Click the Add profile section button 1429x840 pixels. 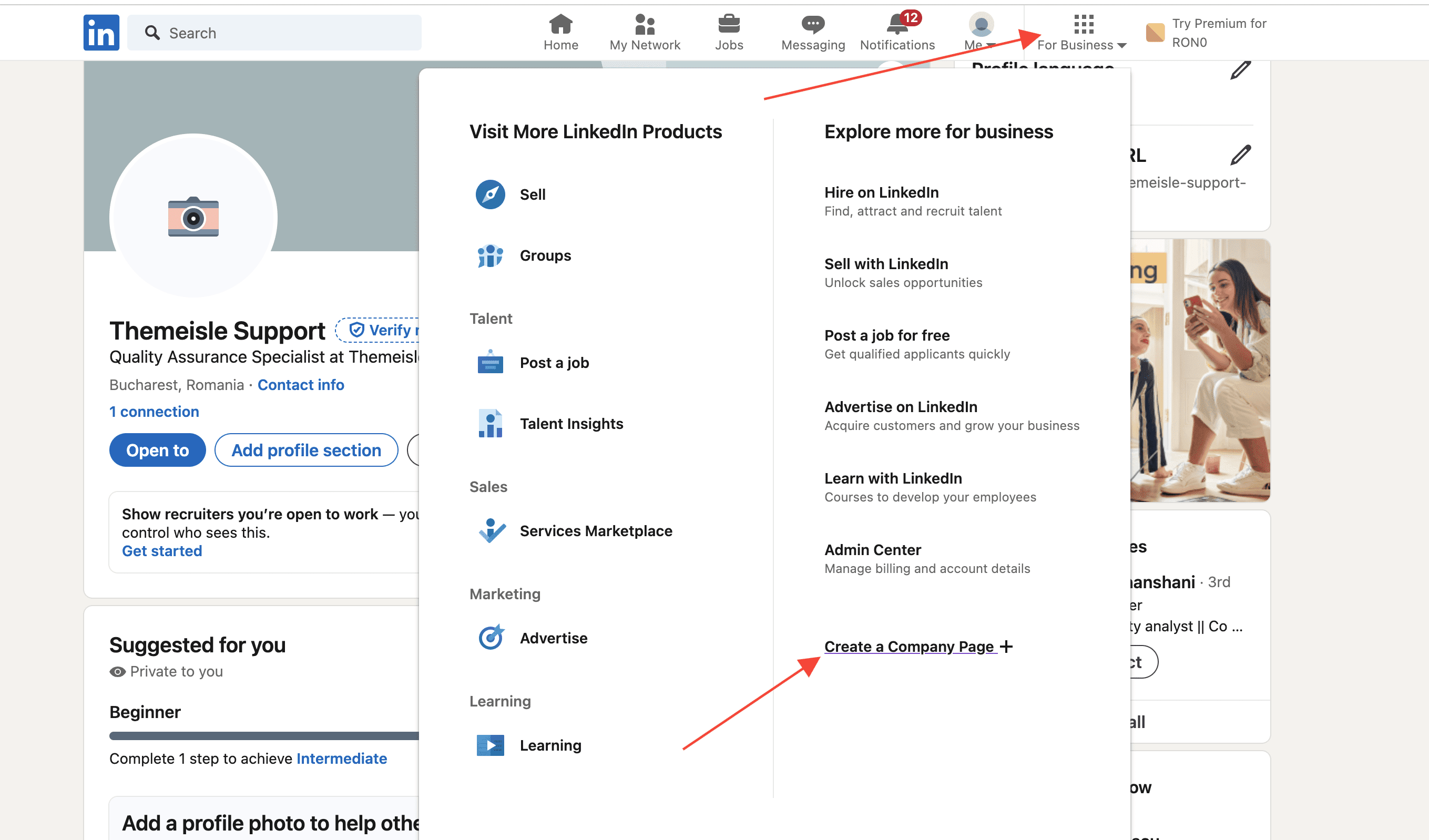click(x=306, y=450)
